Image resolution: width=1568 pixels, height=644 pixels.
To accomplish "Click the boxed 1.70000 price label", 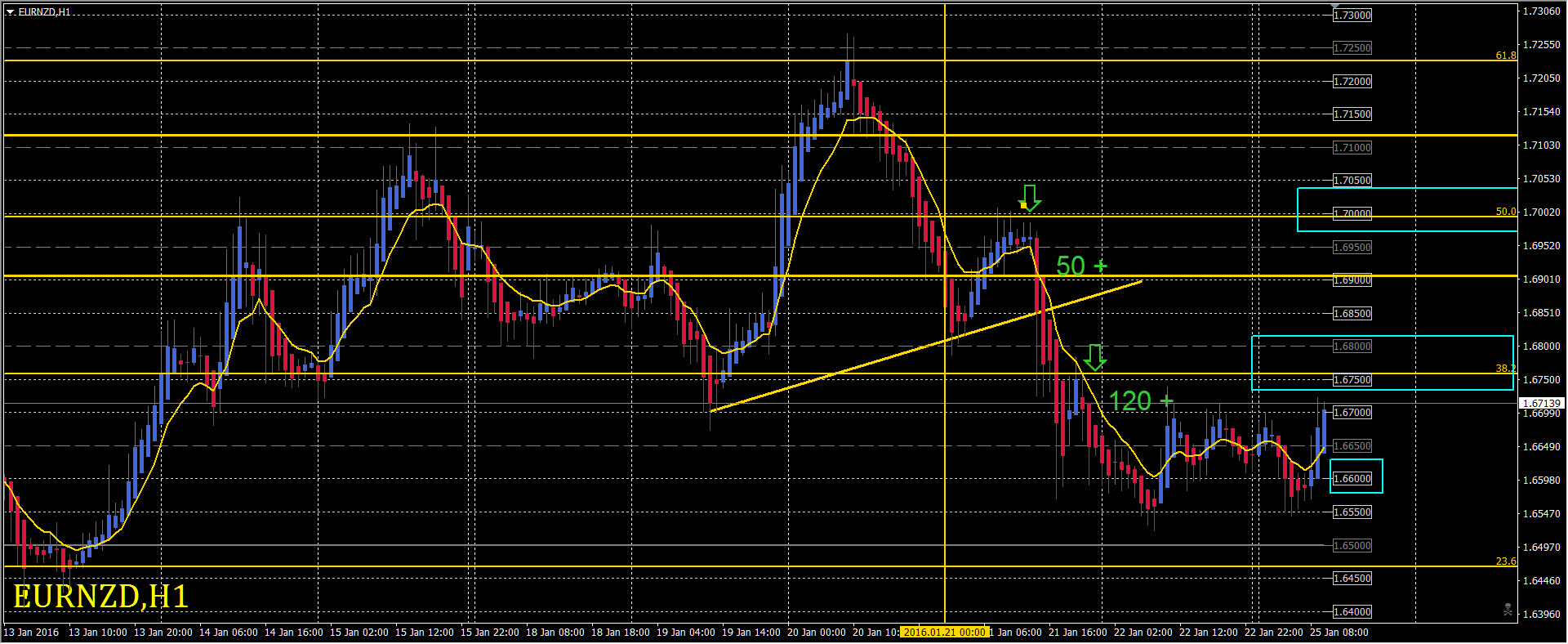I will tap(1352, 213).
